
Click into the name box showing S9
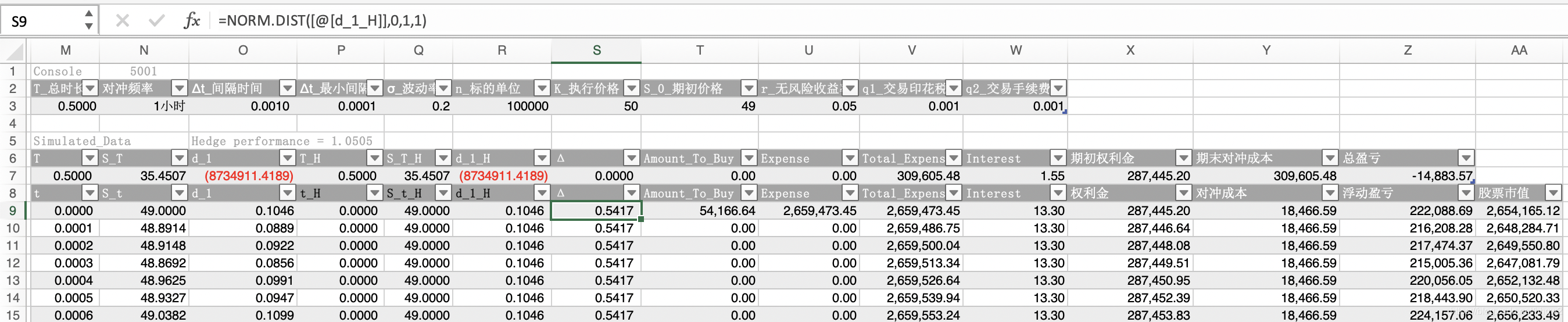pos(41,22)
